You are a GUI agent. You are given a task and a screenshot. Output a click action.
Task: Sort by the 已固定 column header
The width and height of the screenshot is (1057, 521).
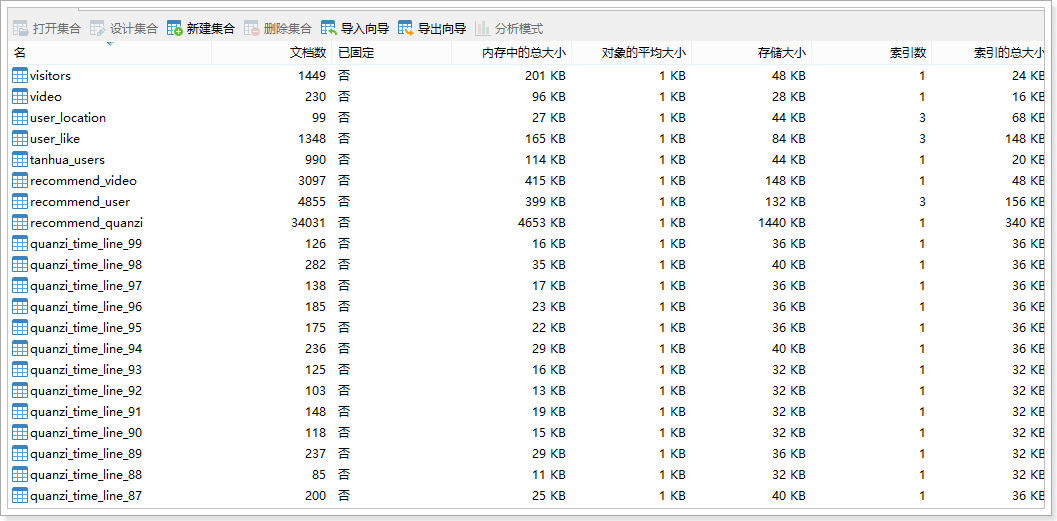click(x=392, y=53)
